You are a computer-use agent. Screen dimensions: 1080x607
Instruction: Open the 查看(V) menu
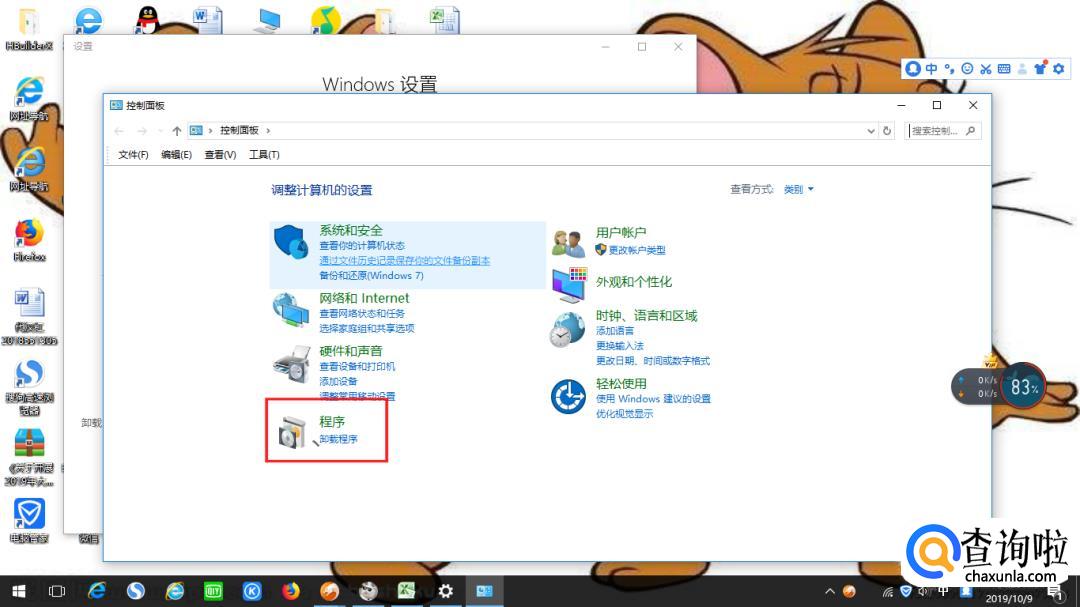220,155
